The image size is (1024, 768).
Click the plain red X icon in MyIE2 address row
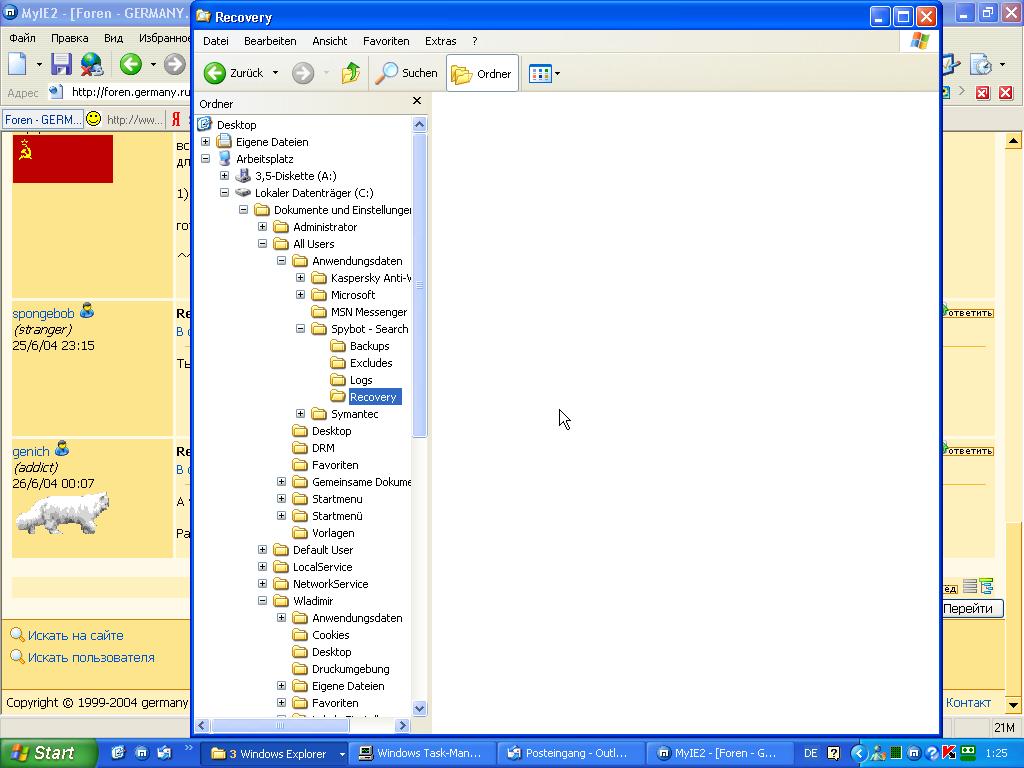coord(1006,93)
